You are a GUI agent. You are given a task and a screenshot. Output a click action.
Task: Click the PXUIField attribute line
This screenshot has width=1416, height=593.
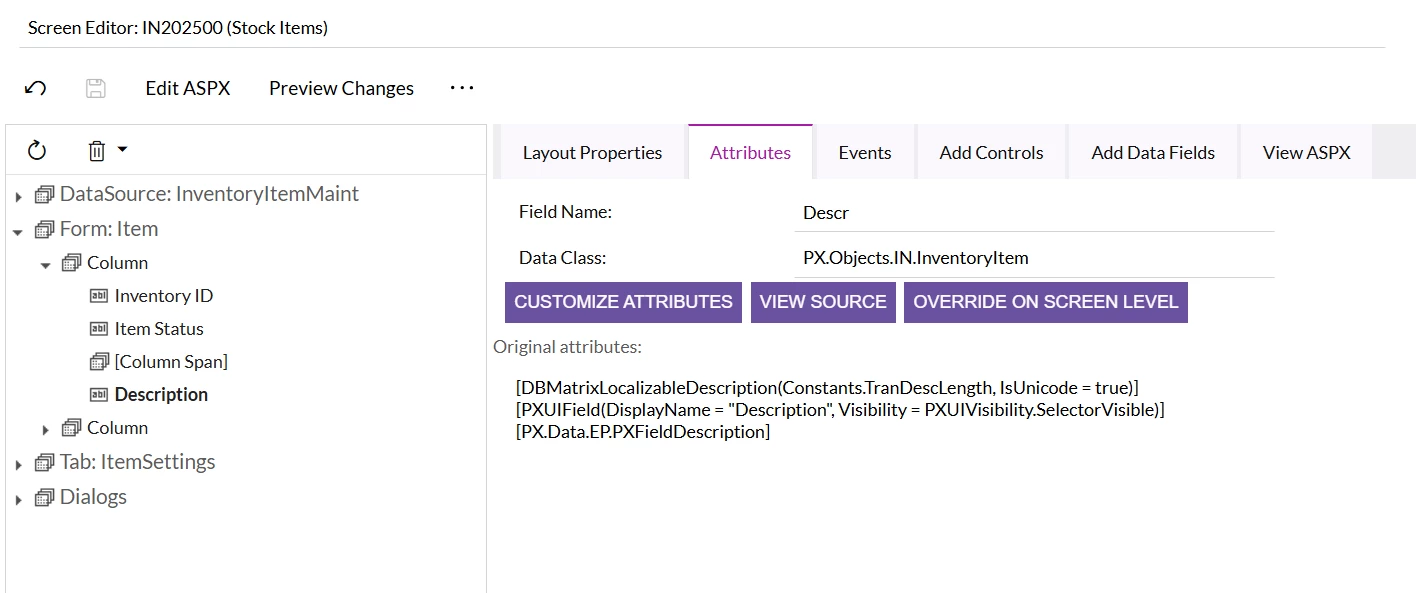(x=840, y=409)
